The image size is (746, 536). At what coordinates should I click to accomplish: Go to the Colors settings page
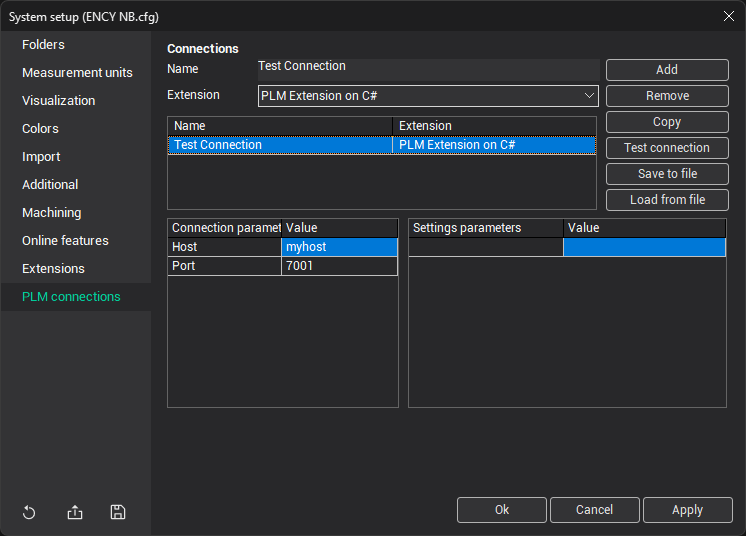[x=41, y=129]
